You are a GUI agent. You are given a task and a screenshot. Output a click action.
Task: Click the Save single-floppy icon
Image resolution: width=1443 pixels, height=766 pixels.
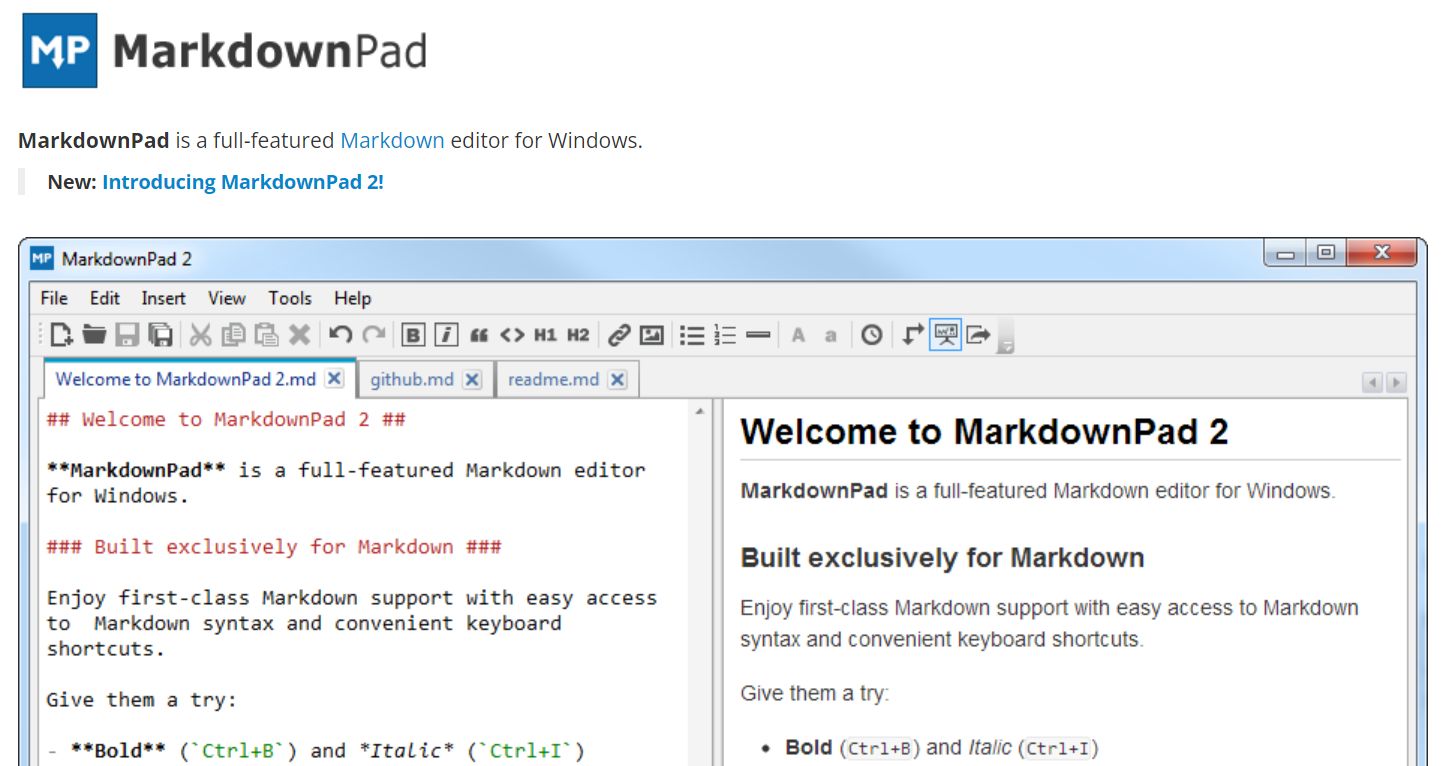click(x=127, y=335)
